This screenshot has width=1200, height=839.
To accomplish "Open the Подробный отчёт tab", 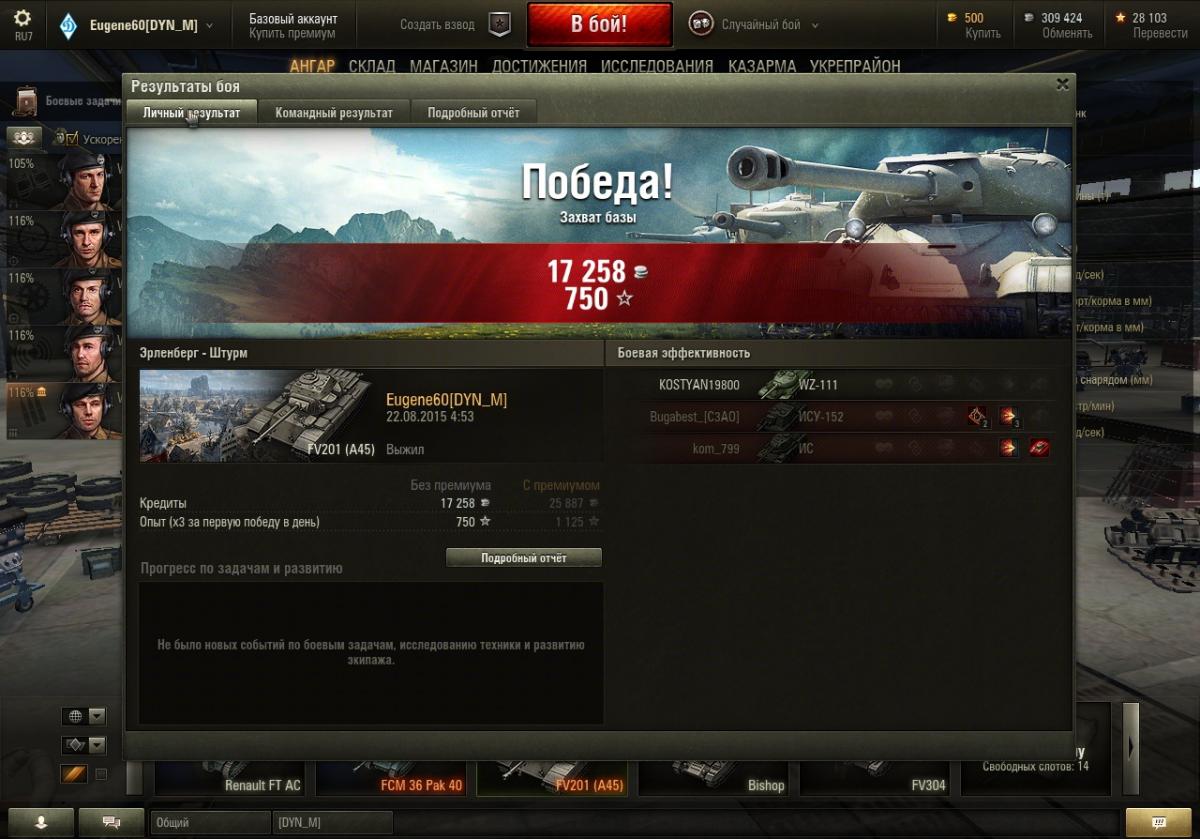I will coord(474,113).
